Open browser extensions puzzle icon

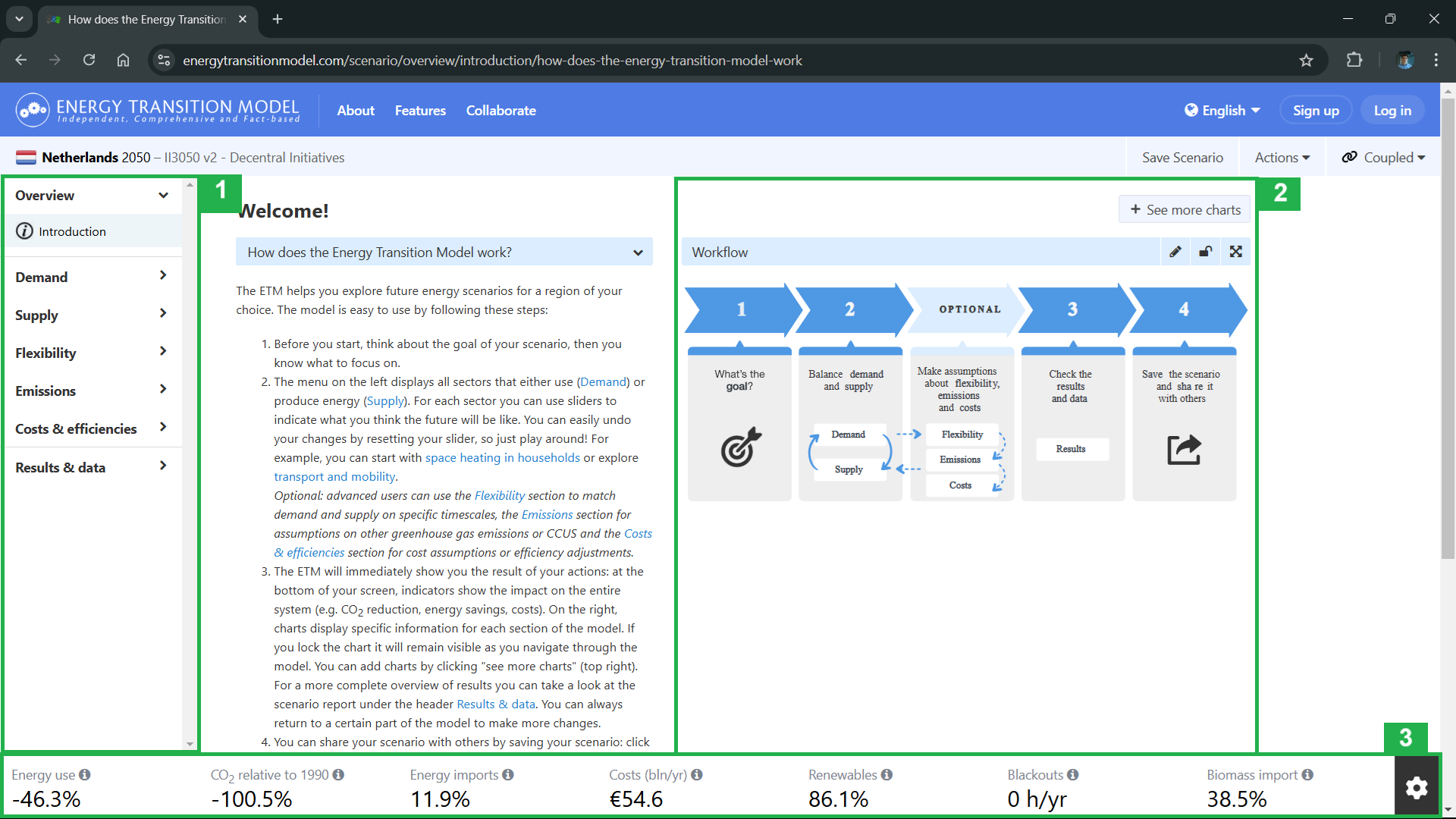click(x=1354, y=60)
